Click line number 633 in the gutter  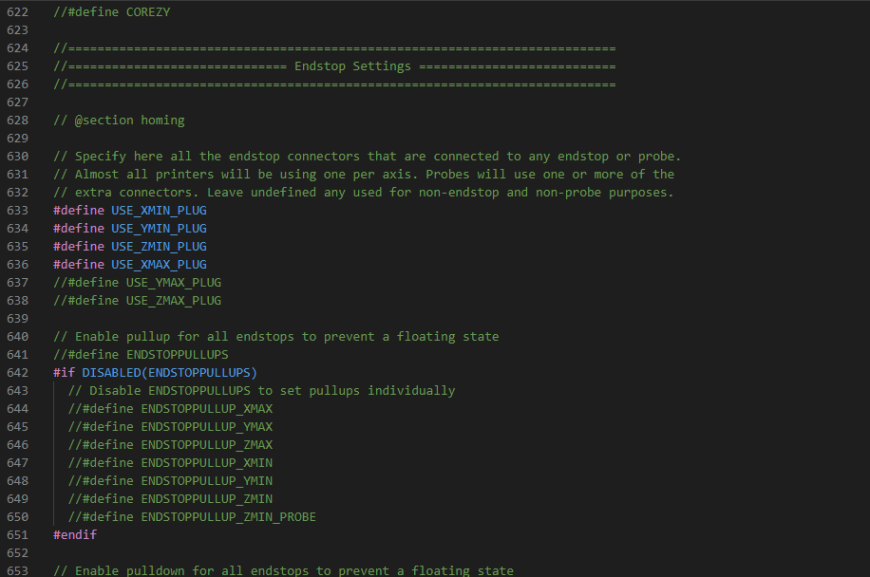coord(16,210)
